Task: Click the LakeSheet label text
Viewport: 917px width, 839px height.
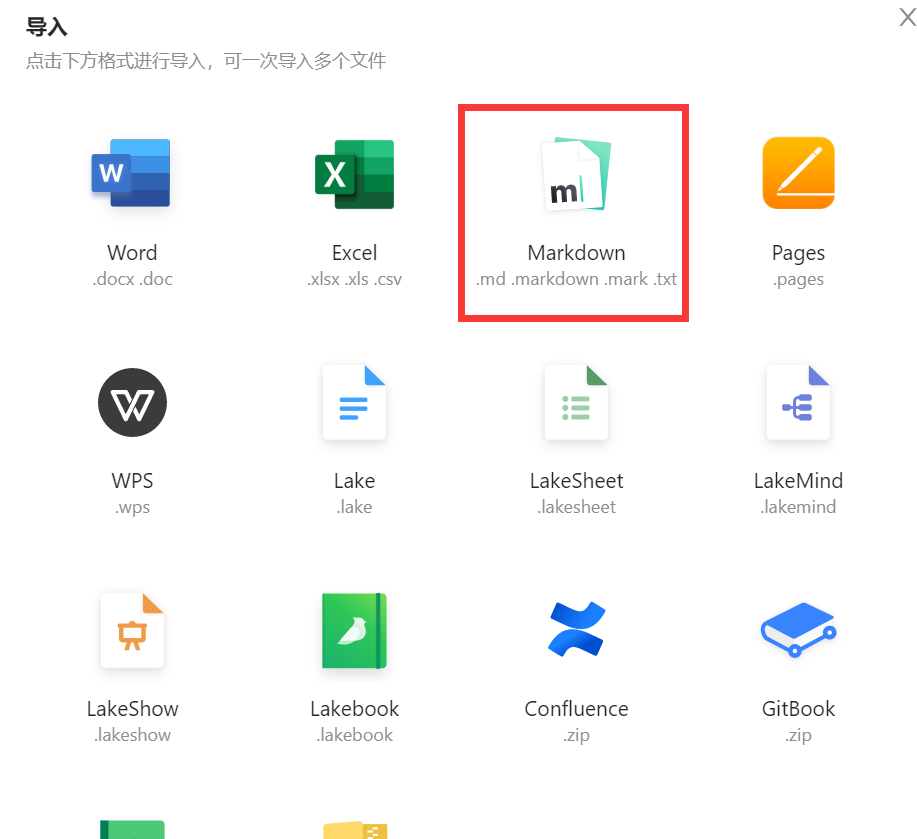Action: point(576,481)
